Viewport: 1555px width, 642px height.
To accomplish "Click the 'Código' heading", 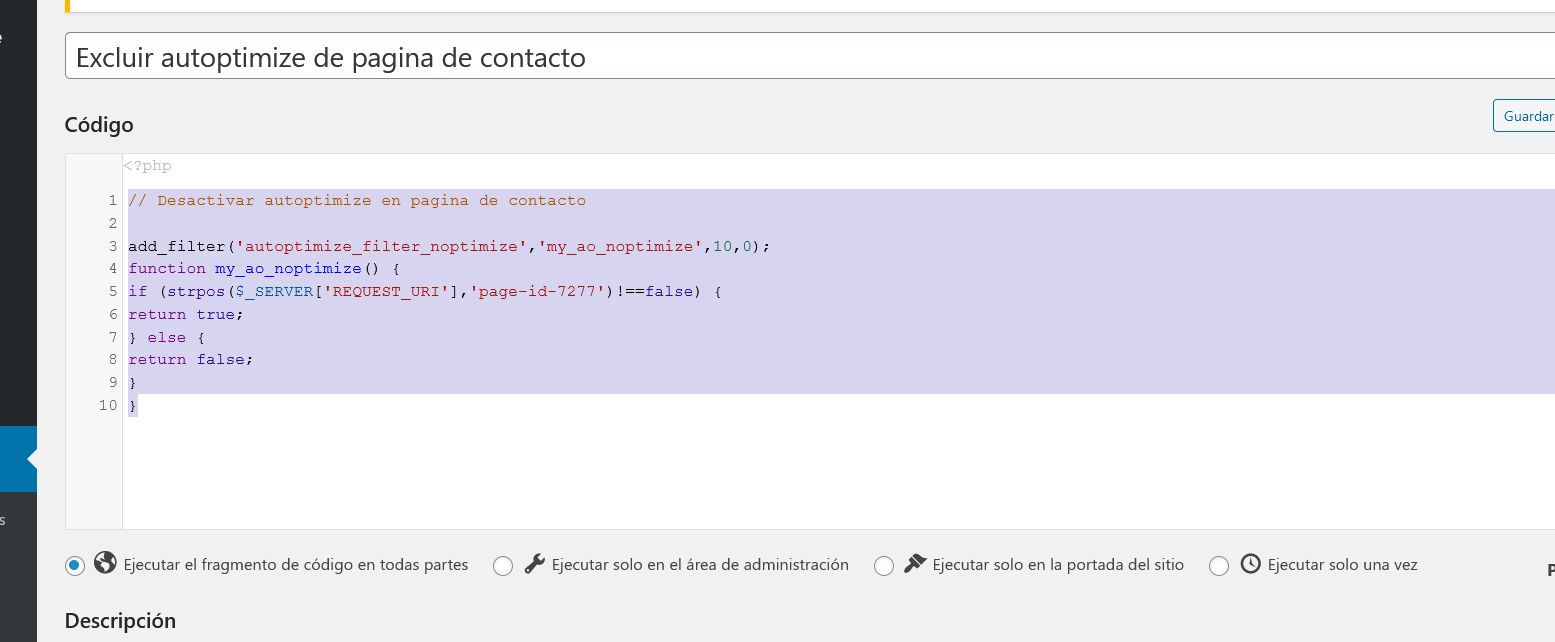I will (99, 125).
